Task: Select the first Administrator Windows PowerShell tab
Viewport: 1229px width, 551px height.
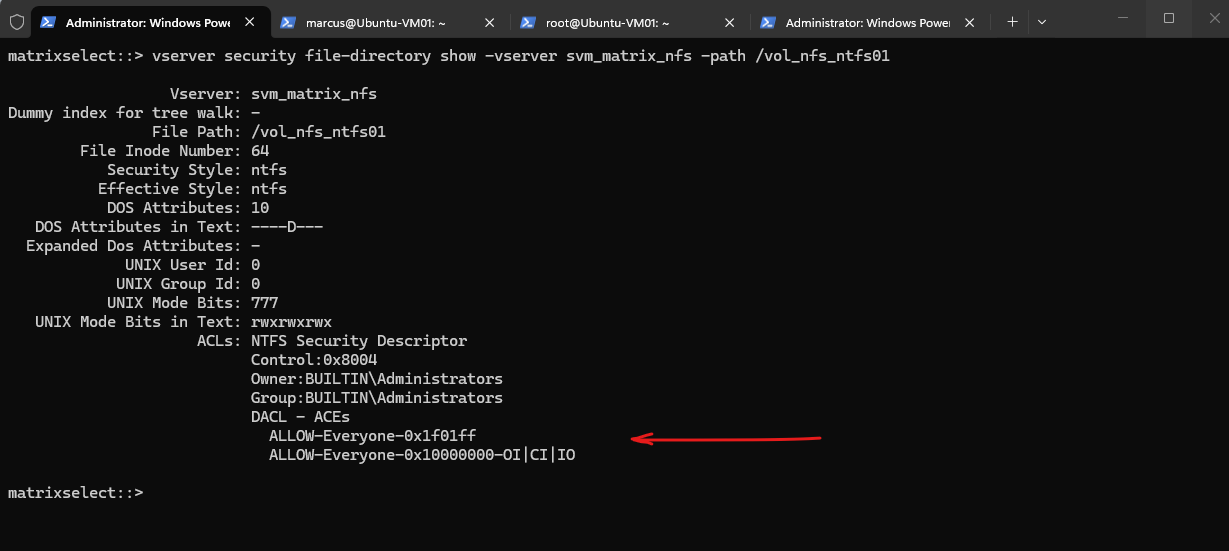Action: tap(150, 22)
